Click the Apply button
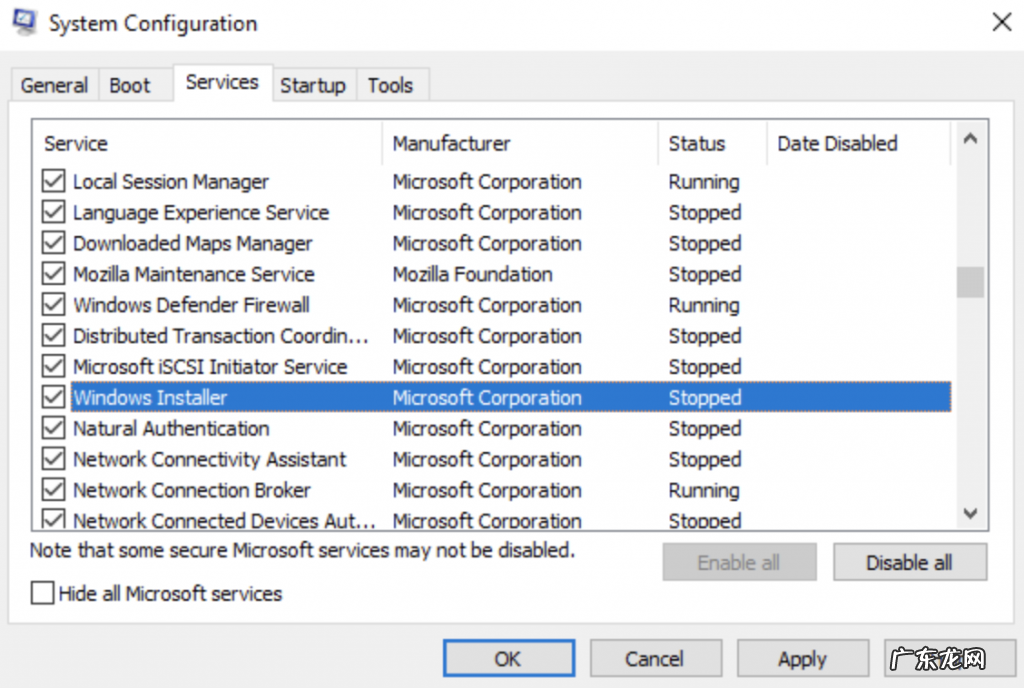The height and width of the screenshot is (688, 1024). coord(802,658)
